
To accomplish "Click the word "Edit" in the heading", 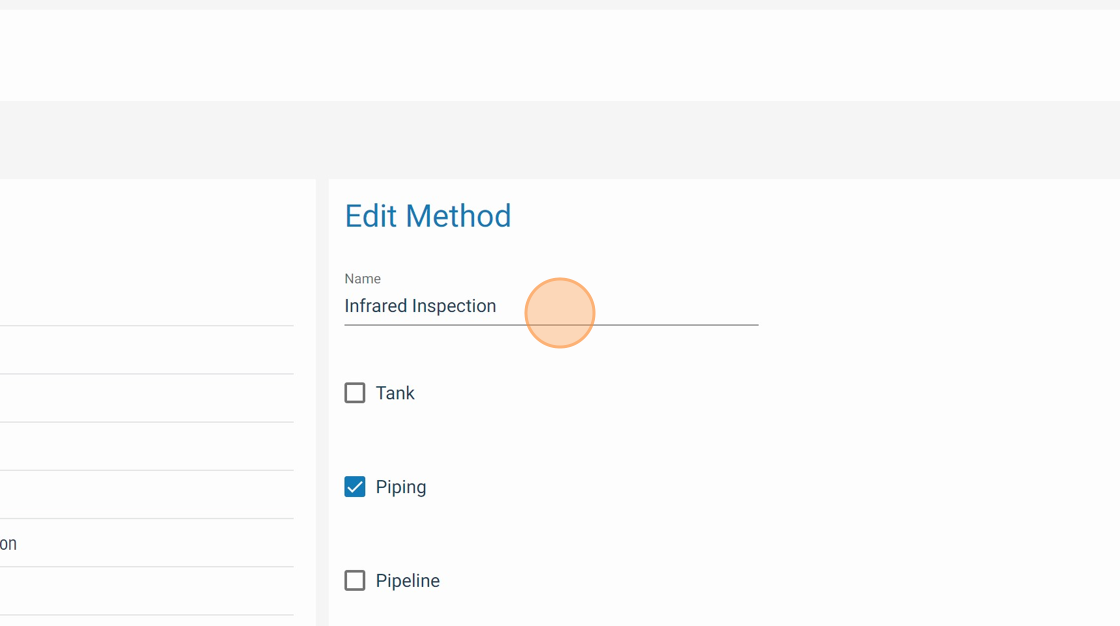I will click(x=370, y=216).
